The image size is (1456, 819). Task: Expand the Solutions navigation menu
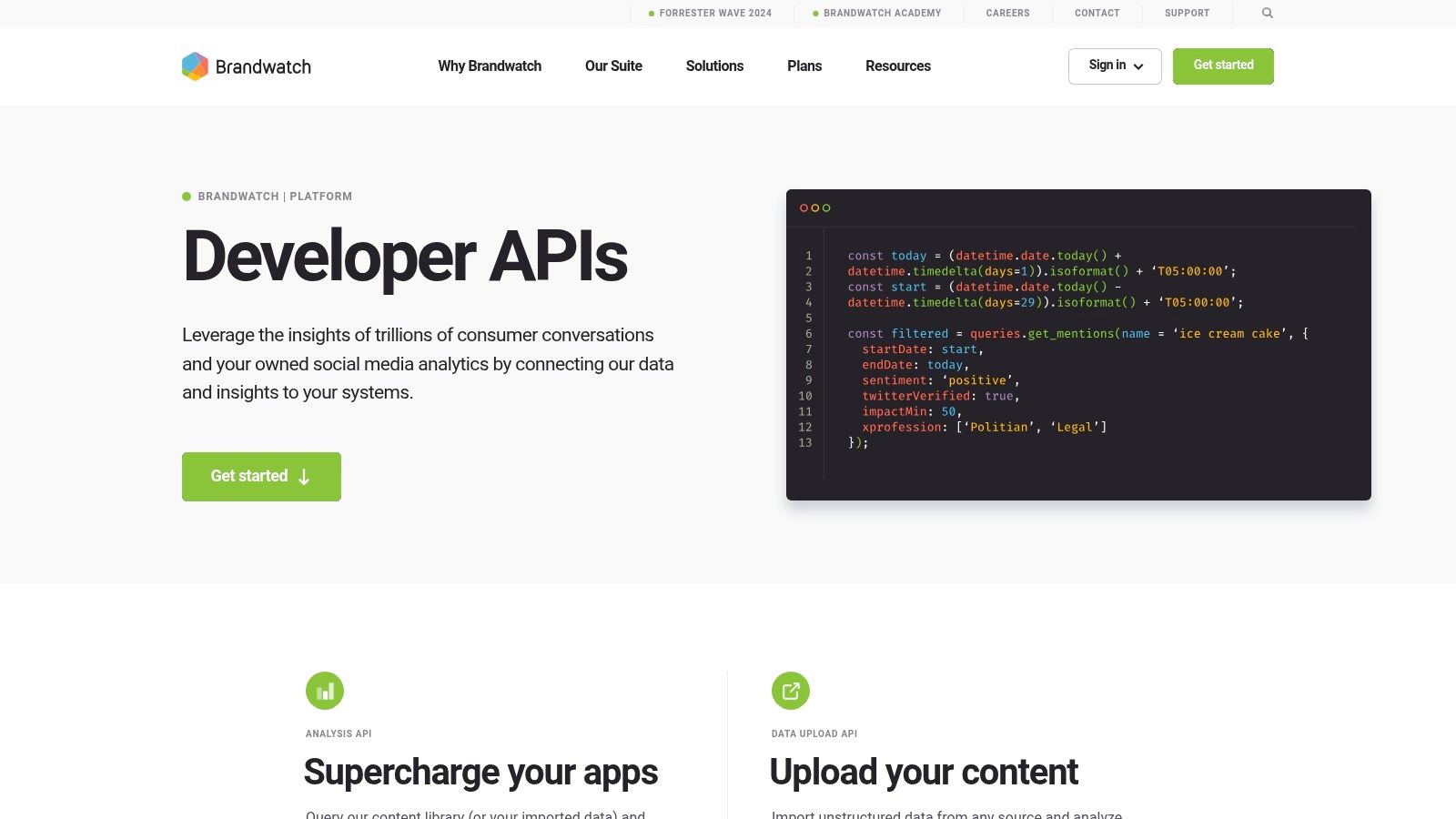(714, 66)
